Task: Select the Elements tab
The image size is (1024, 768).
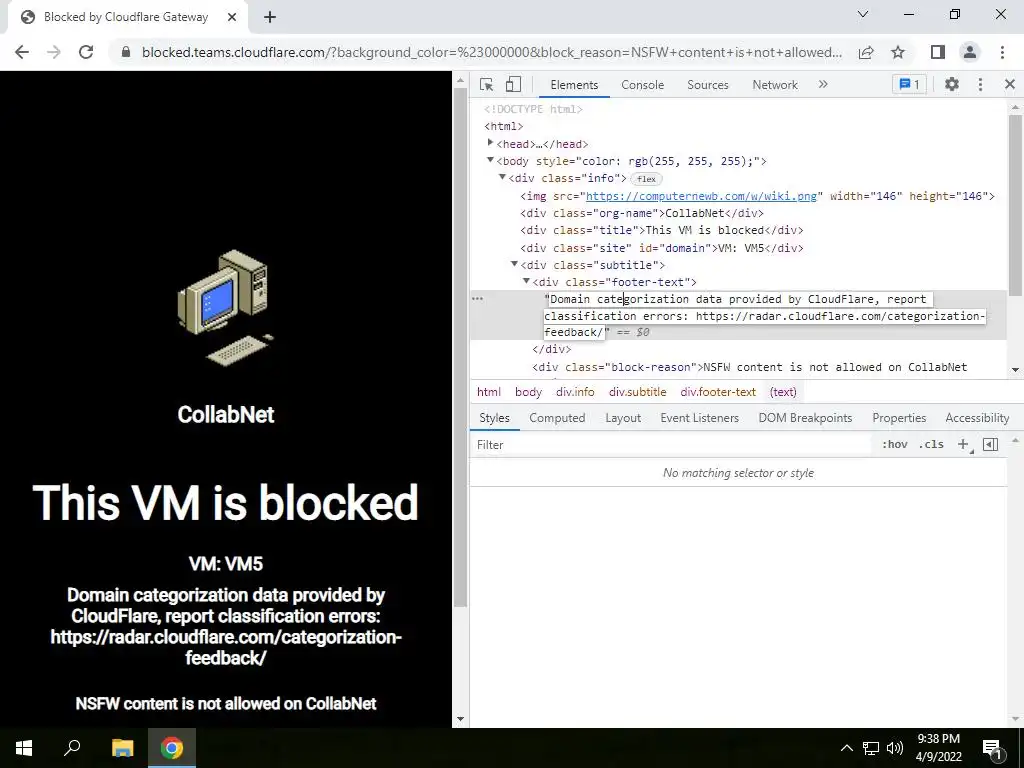Action: click(574, 85)
